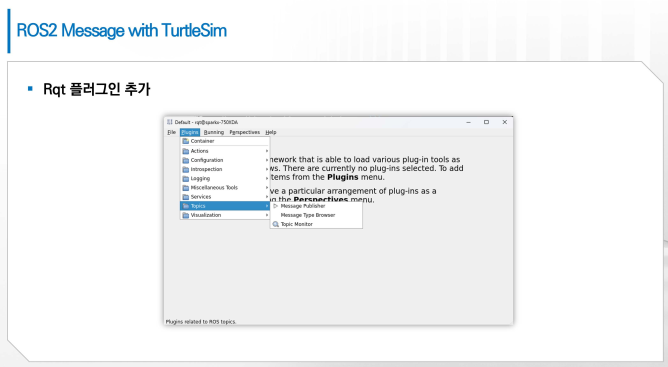Click the bold 'Plugins' word in description

click(343, 177)
